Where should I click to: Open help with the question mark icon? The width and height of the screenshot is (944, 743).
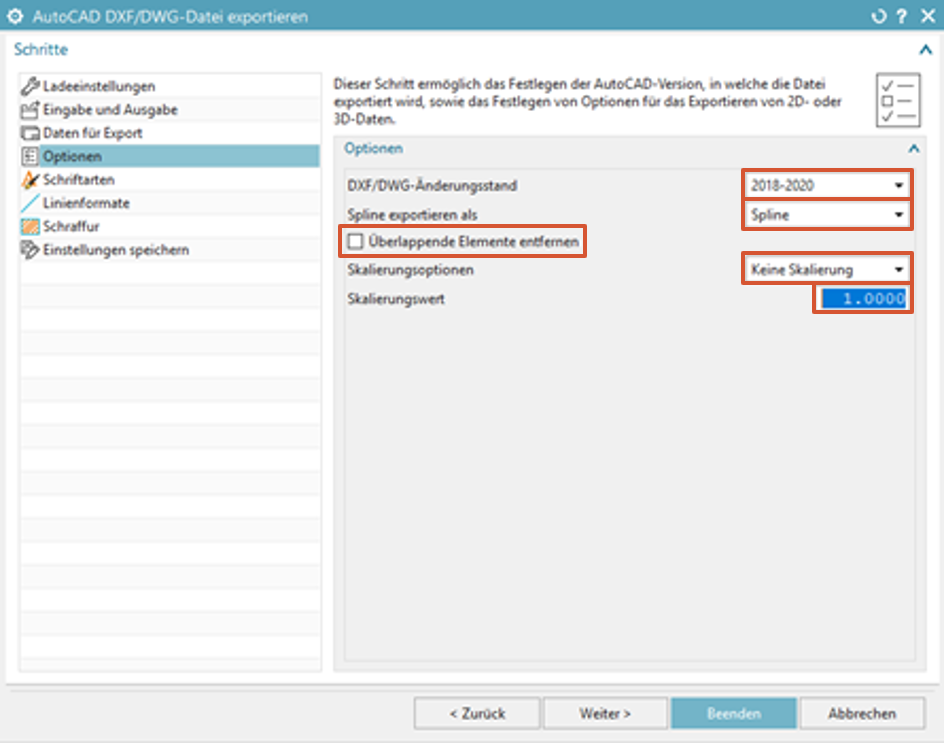pos(902,17)
